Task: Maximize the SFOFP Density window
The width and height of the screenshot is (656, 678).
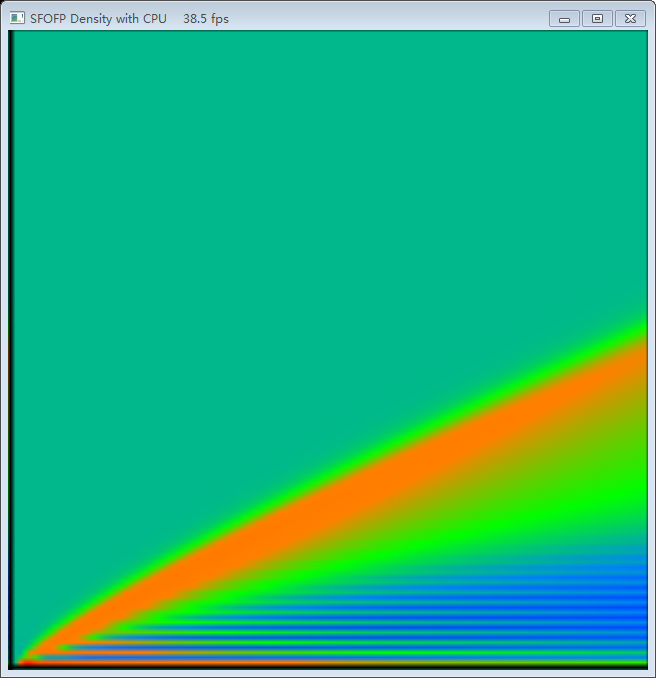Action: point(597,18)
